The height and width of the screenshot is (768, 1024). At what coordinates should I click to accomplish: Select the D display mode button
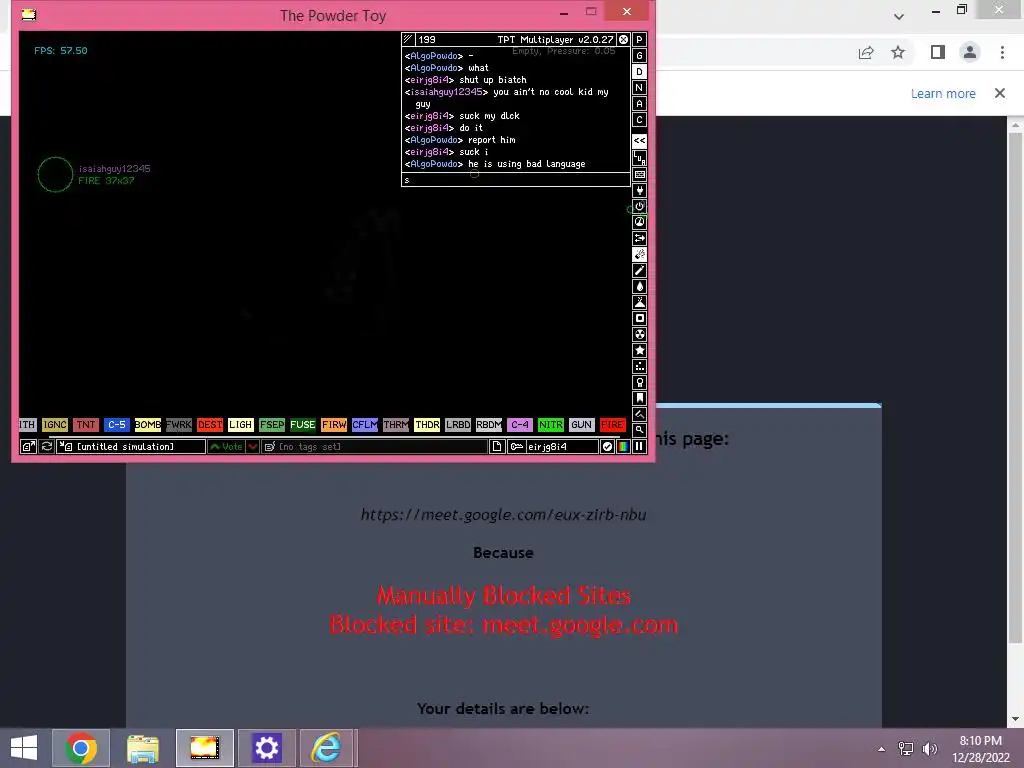click(x=639, y=72)
